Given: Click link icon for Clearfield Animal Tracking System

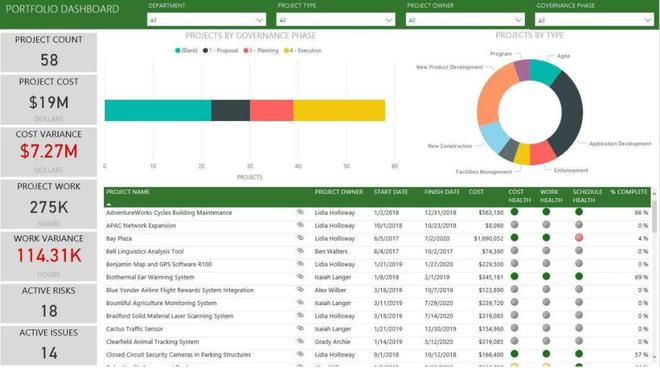Looking at the screenshot, I should [300, 341].
